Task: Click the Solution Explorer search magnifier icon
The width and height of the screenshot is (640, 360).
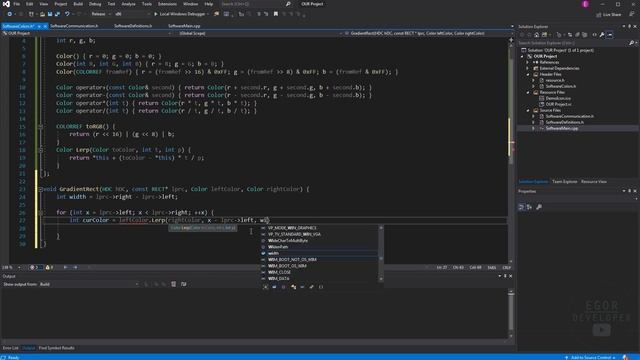Action: 631,43
